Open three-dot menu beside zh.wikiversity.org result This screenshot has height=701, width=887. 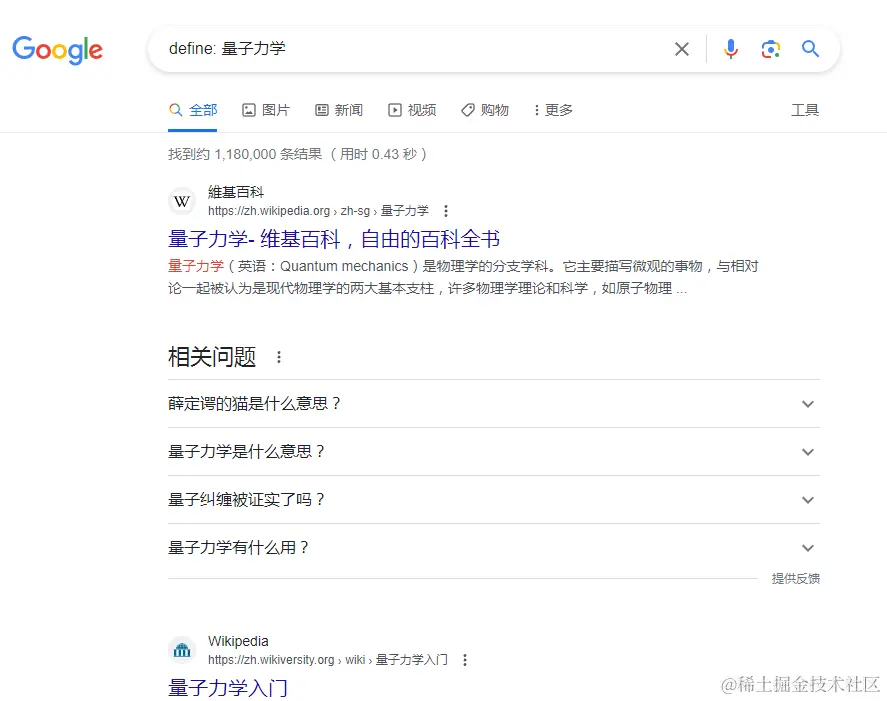[x=464, y=660]
